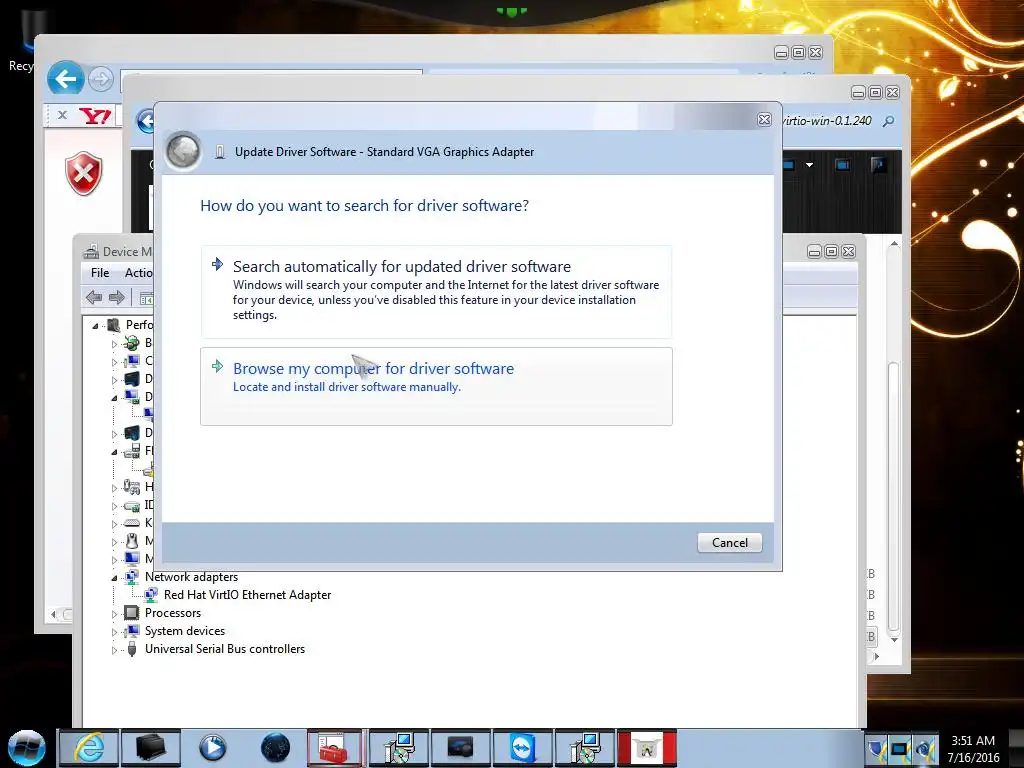This screenshot has height=768, width=1024.
Task: Close the Yahoo browser tab with the x
Action: (62, 116)
